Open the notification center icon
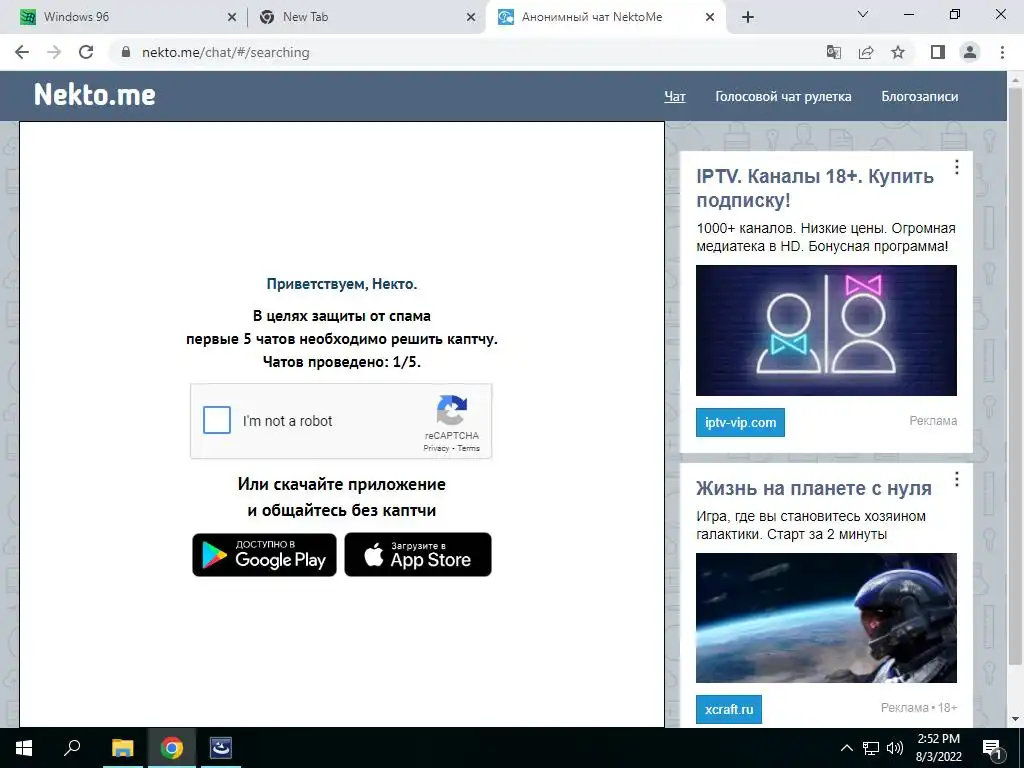Image resolution: width=1024 pixels, height=768 pixels. click(993, 748)
